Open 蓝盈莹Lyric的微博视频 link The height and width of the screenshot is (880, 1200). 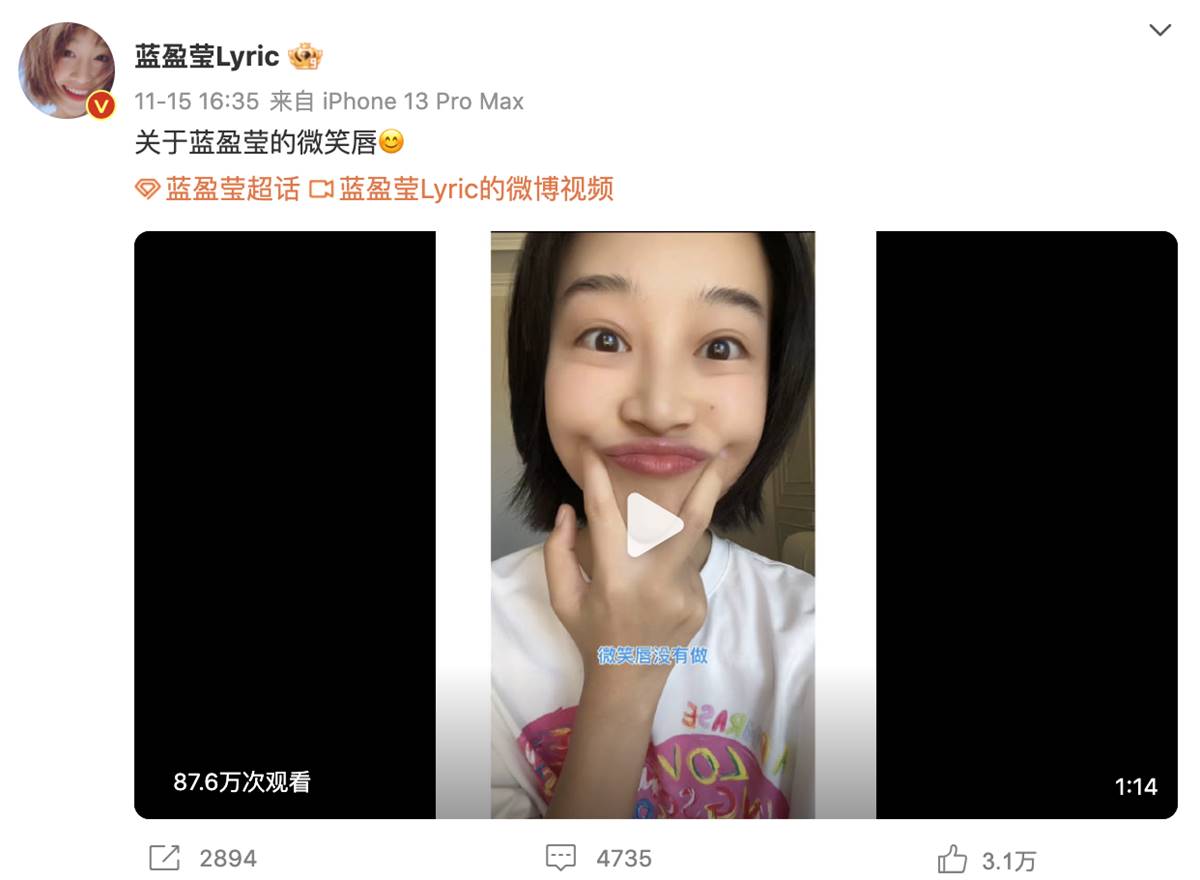coord(476,189)
